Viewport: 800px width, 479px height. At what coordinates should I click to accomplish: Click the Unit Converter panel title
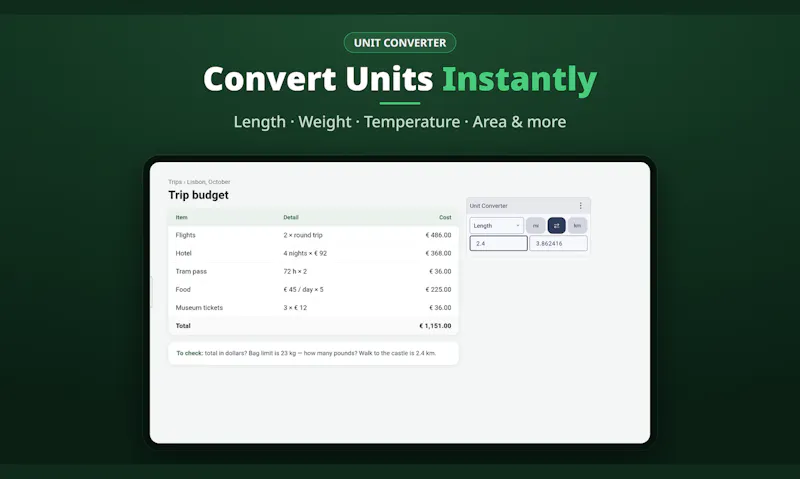tap(488, 206)
